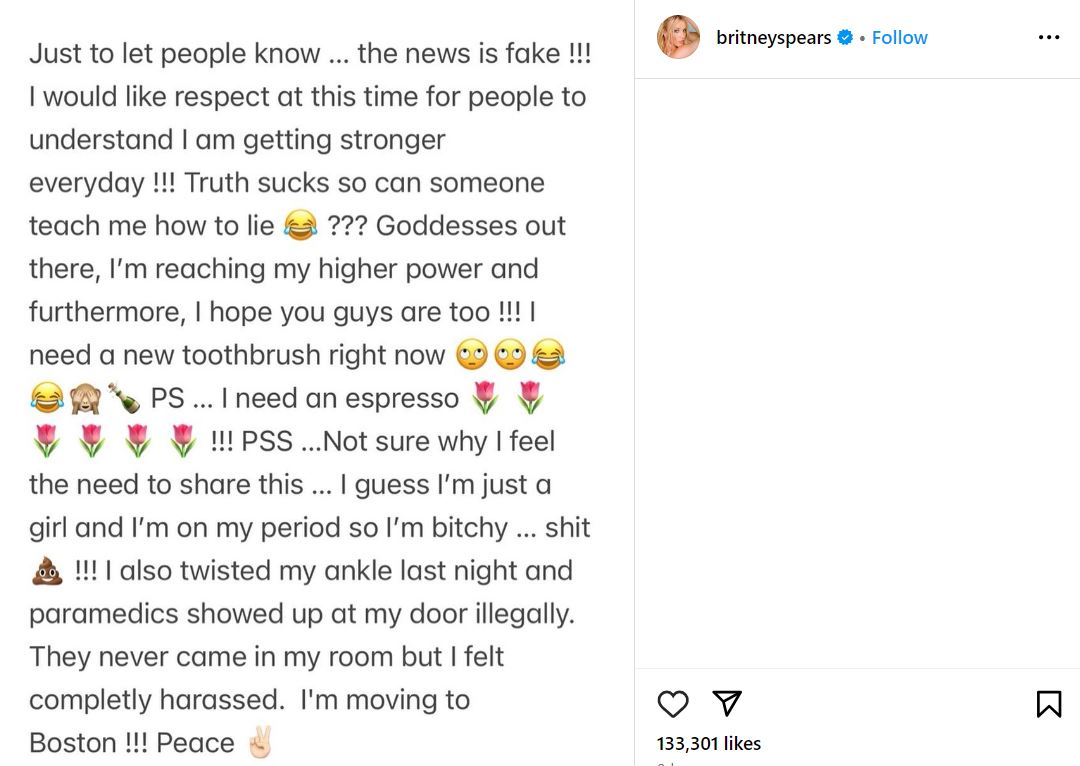The image size is (1080, 766).
Task: Click the blue verified badge
Action: [x=845, y=38]
